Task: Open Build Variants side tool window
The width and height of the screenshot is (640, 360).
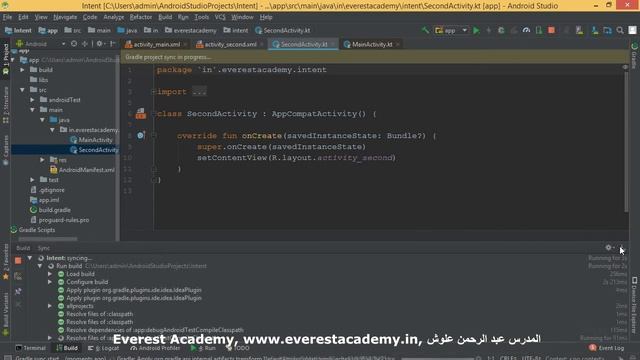Action: 5,314
